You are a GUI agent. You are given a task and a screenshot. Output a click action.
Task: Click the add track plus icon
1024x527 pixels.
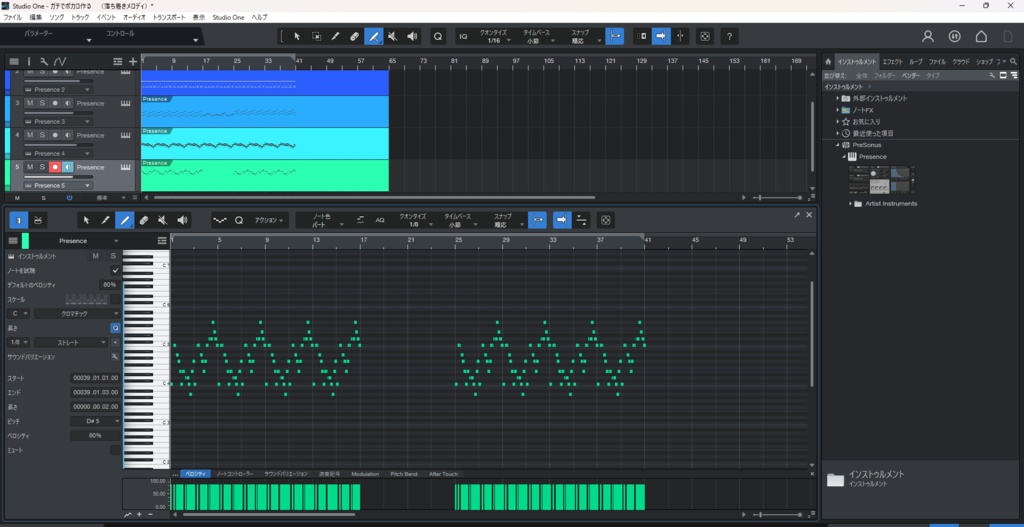click(133, 61)
